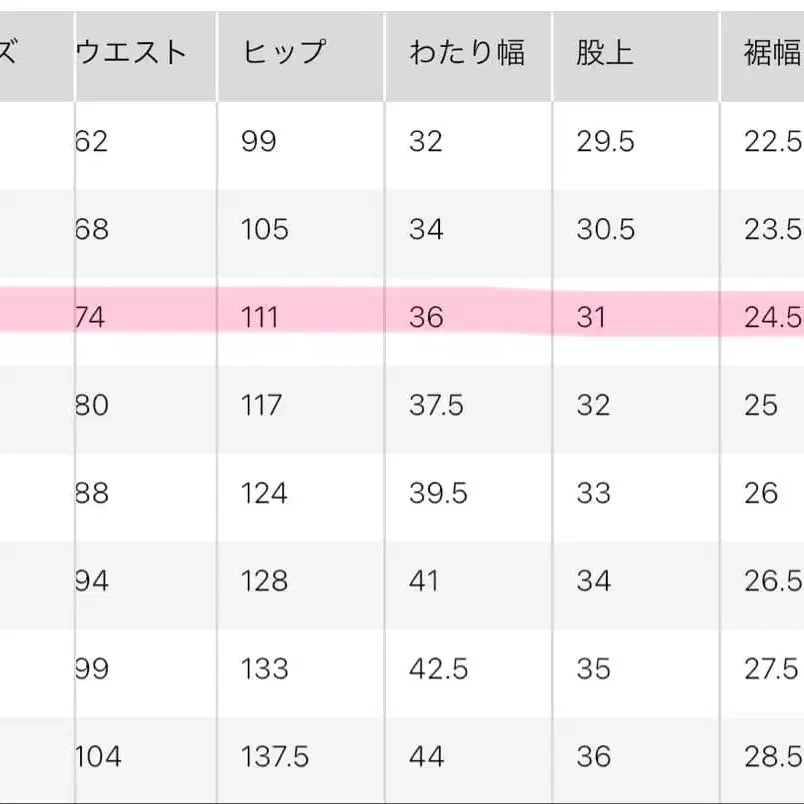
Task: Click hip value 117
Action: click(262, 405)
